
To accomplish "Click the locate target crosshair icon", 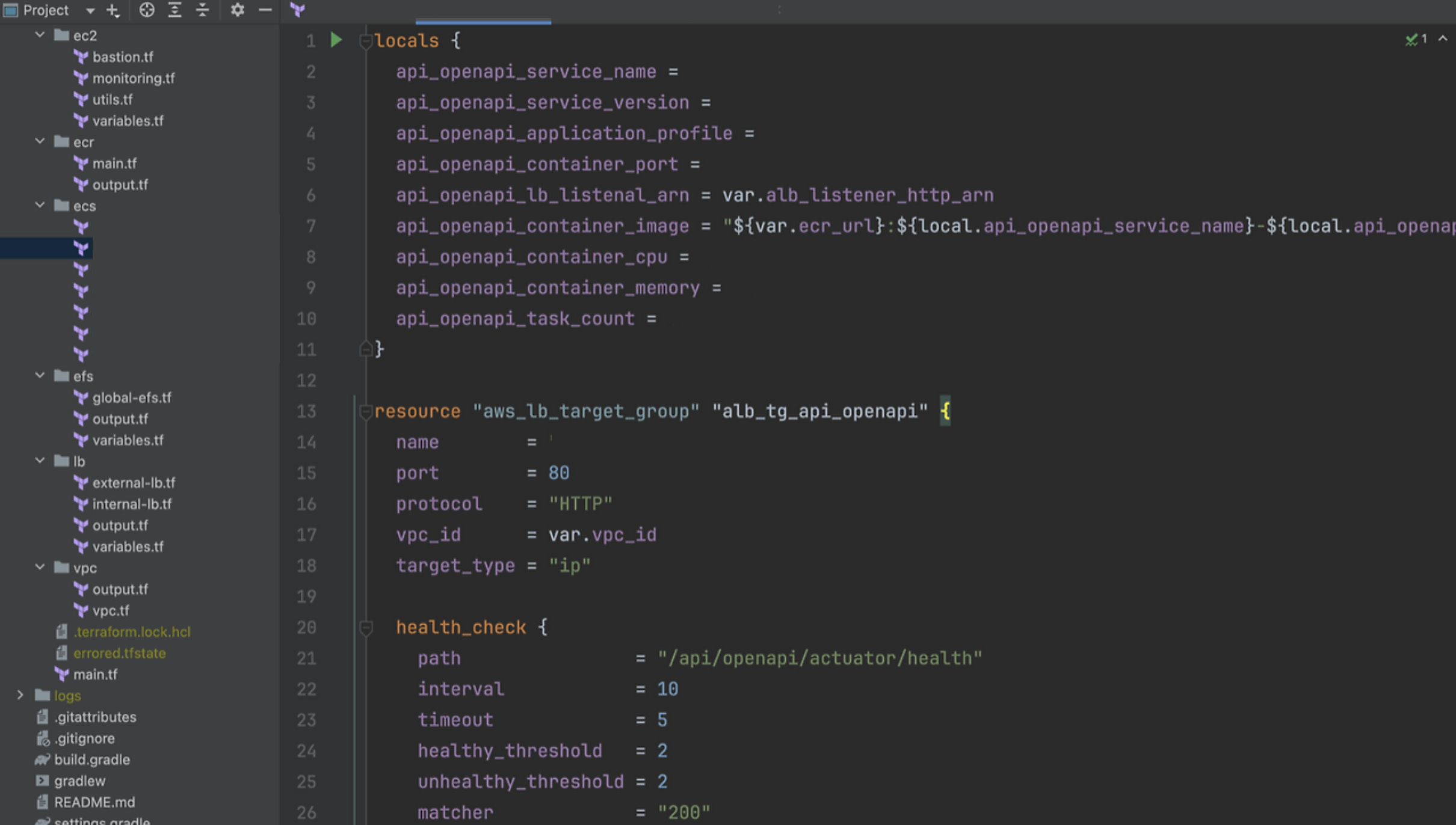I will (147, 10).
